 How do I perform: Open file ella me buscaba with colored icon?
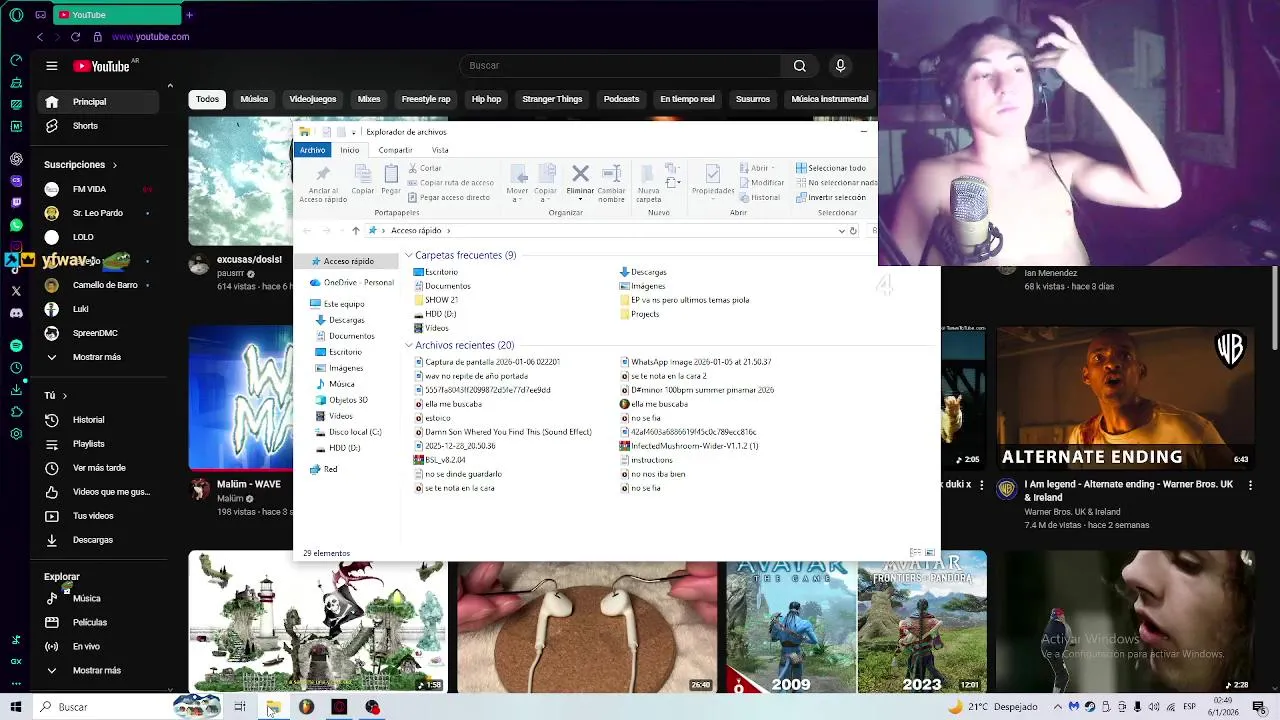pos(653,404)
